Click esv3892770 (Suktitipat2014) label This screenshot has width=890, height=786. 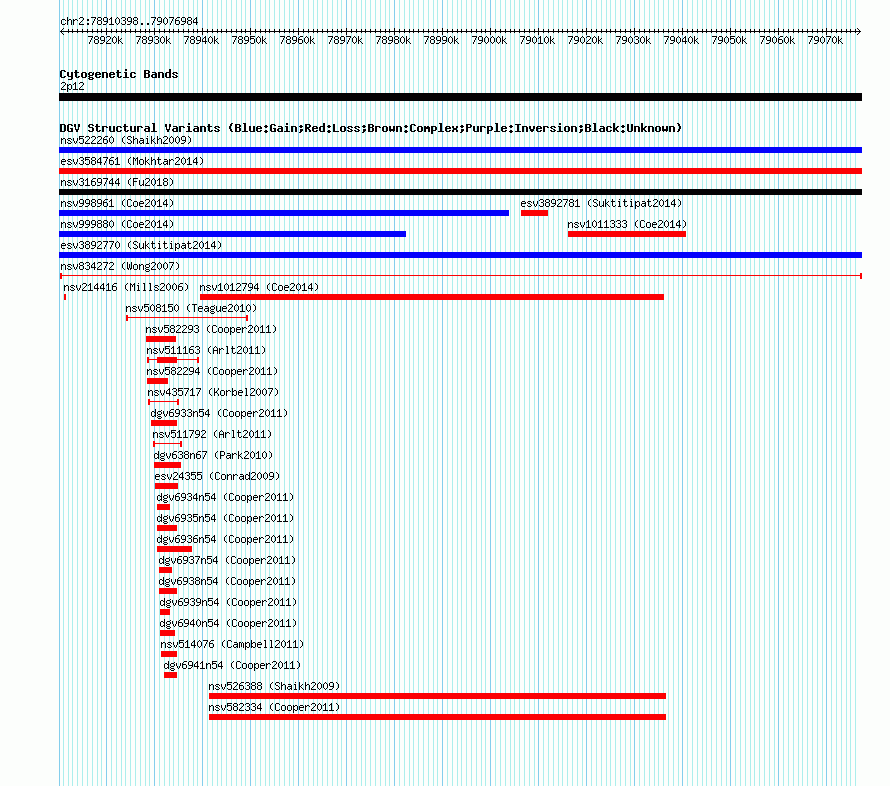click(141, 245)
